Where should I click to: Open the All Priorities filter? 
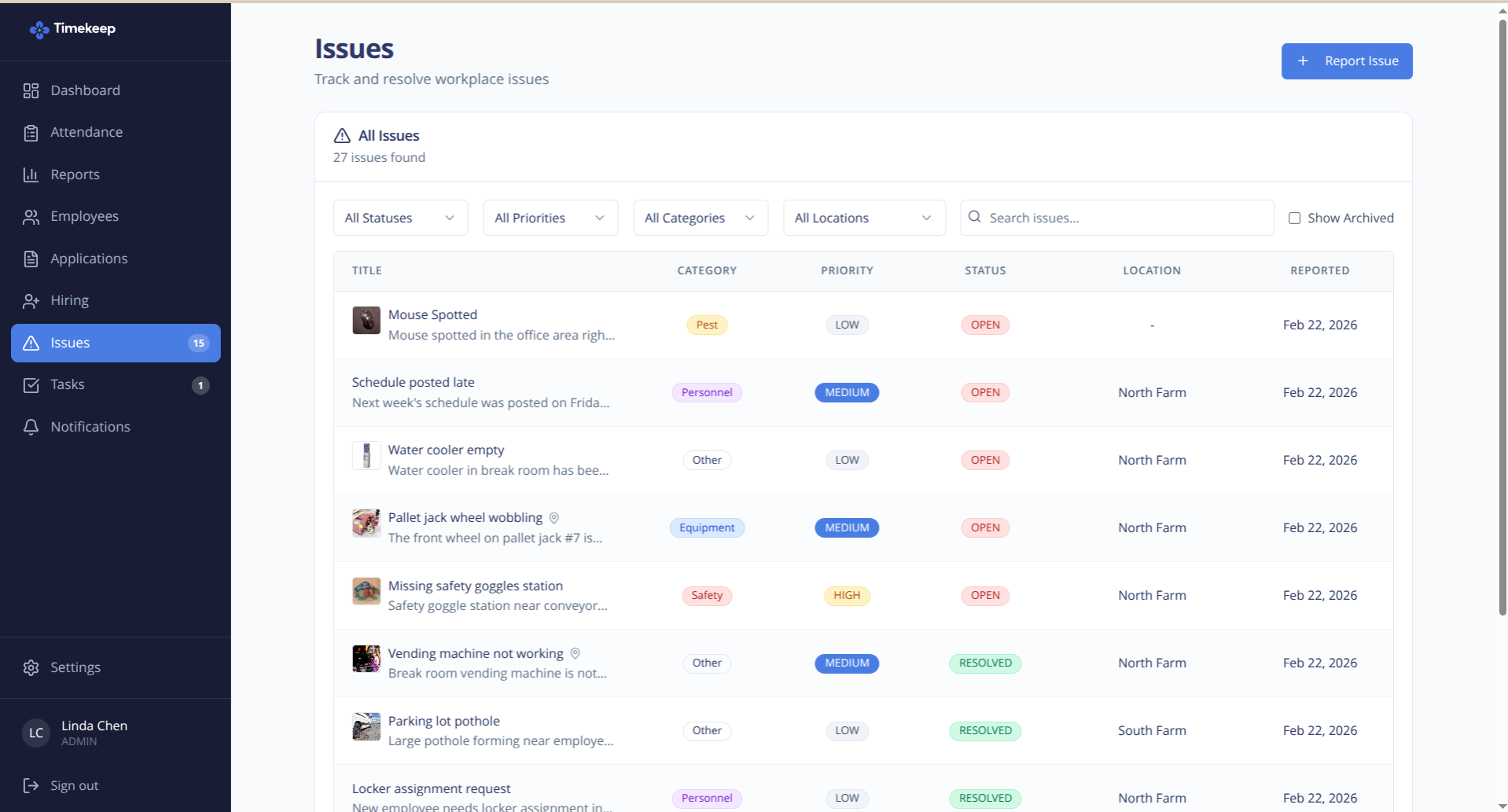pyautogui.click(x=550, y=218)
